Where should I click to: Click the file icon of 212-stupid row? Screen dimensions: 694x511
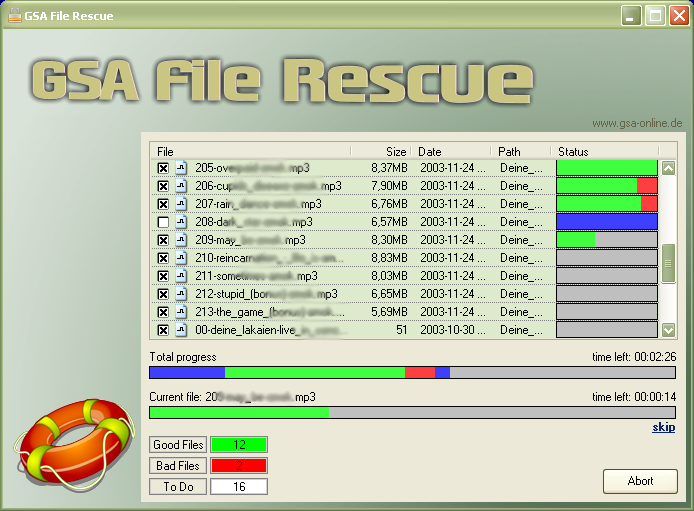[x=181, y=294]
